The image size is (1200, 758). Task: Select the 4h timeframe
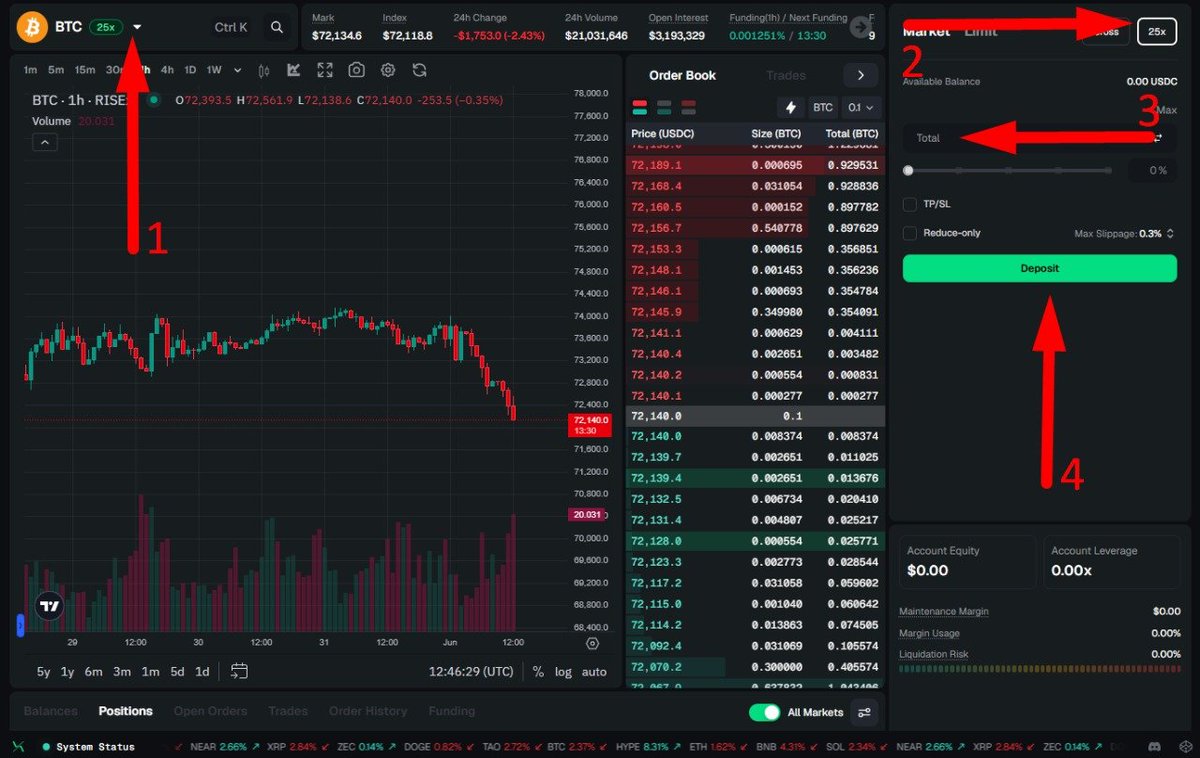[x=167, y=70]
